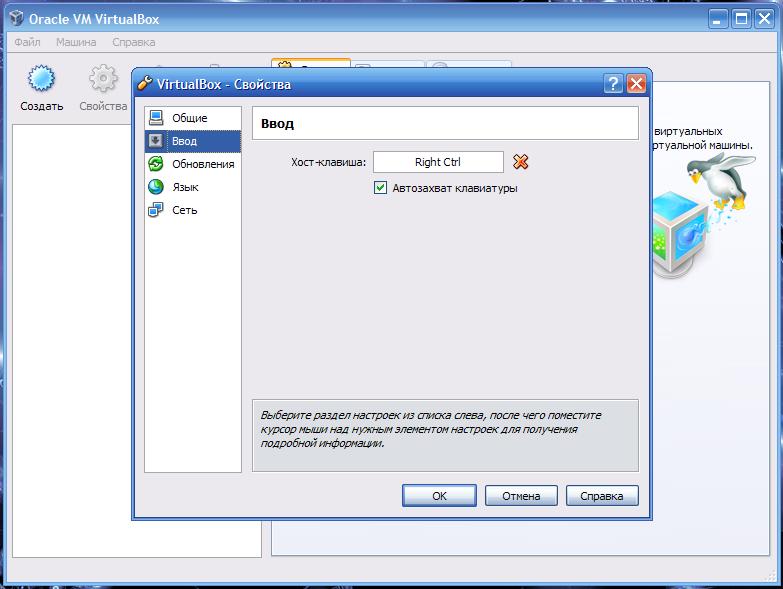
Task: Select the Ввод settings category
Action: pyautogui.click(x=193, y=141)
